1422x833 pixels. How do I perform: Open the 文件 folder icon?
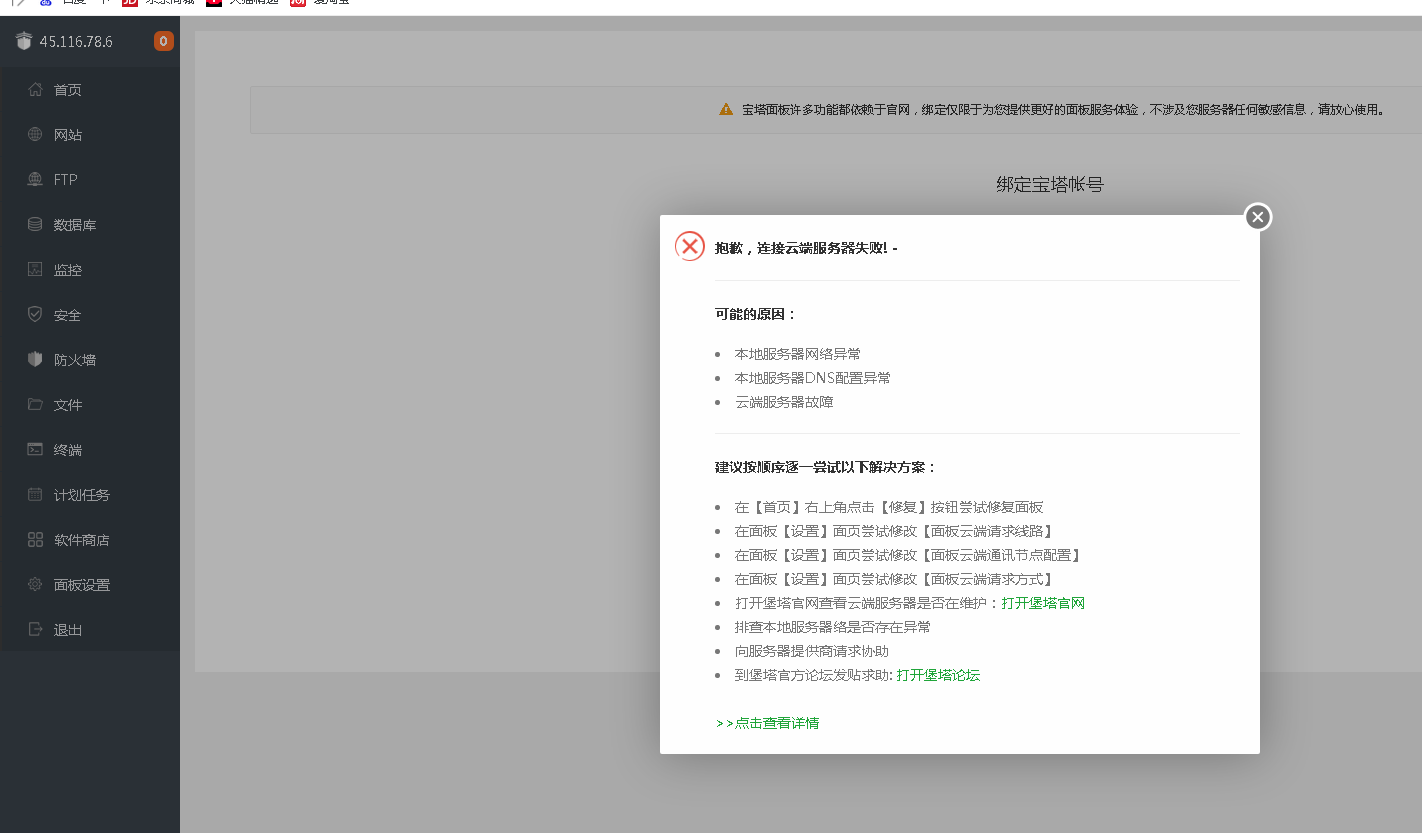[35, 405]
